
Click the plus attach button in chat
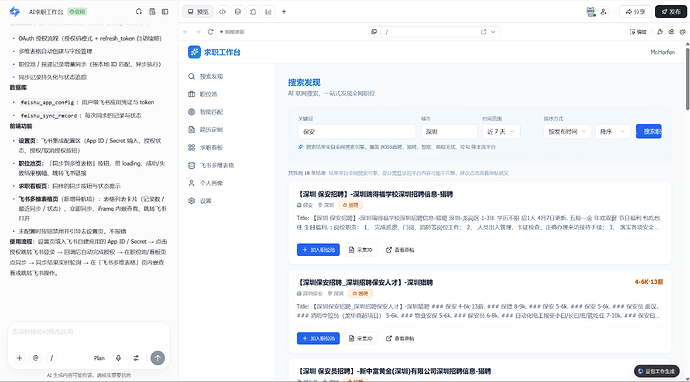pos(19,358)
